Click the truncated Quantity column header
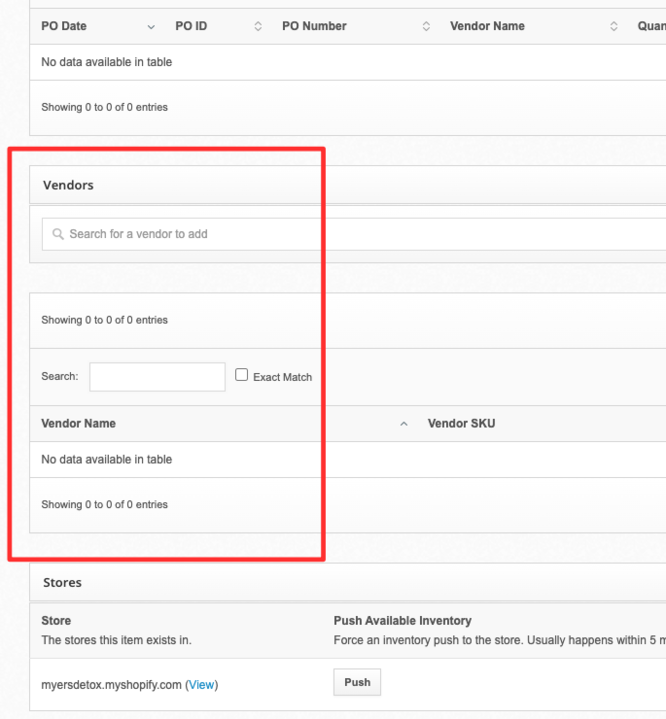This screenshot has height=719, width=666. (x=651, y=26)
